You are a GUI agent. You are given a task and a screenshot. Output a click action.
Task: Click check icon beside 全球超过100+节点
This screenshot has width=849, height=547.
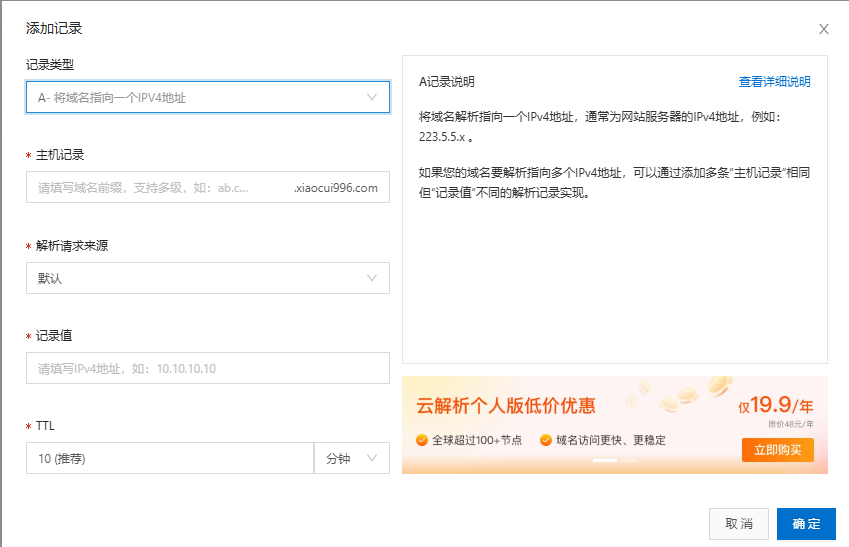click(422, 440)
